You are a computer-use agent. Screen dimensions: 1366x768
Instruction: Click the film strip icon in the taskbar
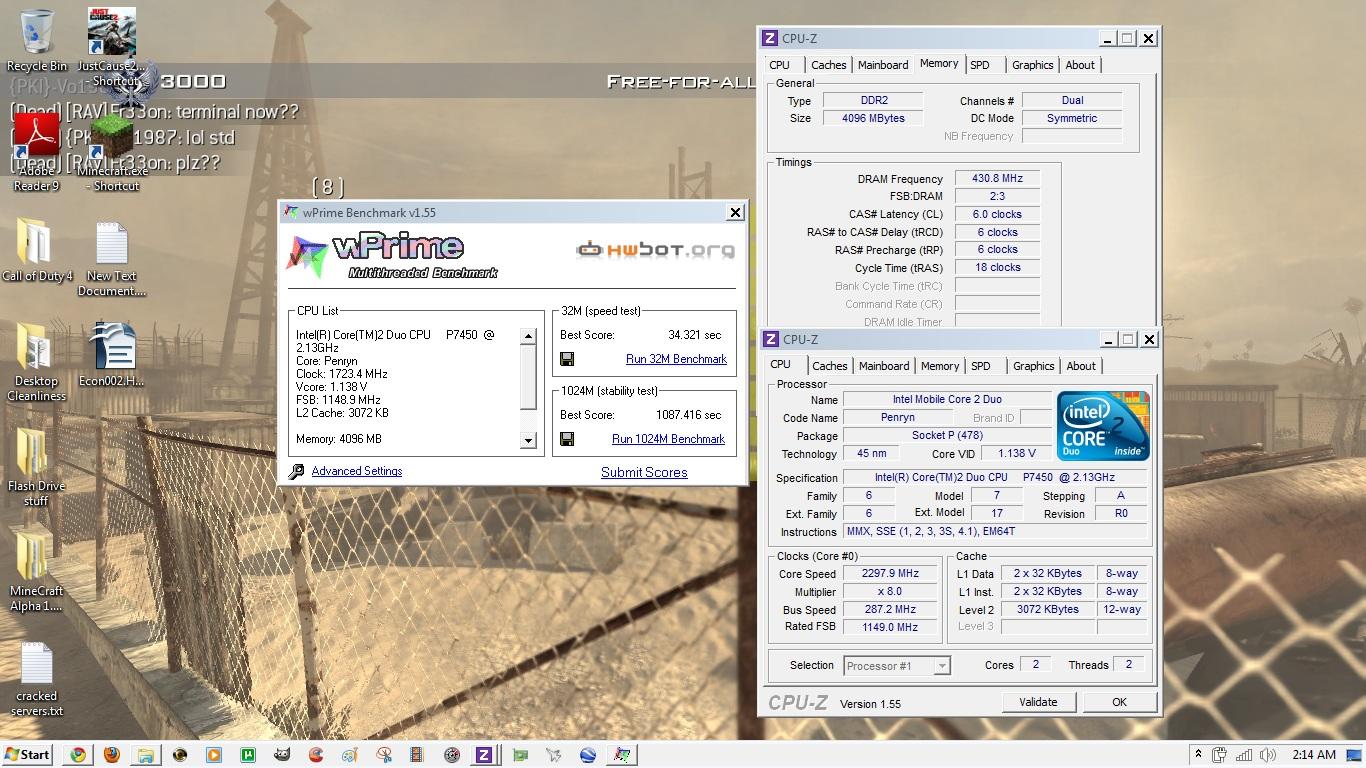(417, 755)
